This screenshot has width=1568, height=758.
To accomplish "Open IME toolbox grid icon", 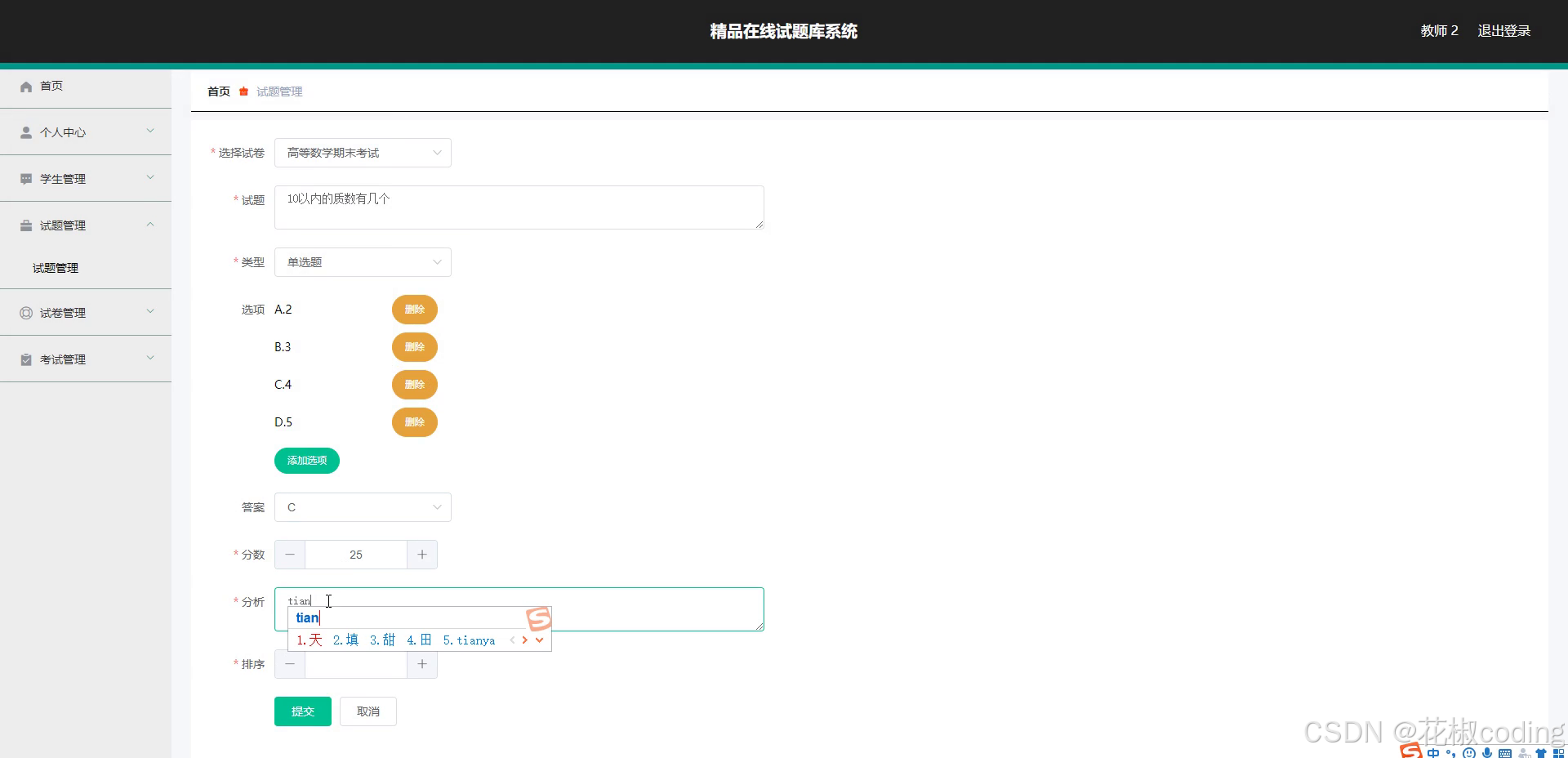I will [1559, 753].
